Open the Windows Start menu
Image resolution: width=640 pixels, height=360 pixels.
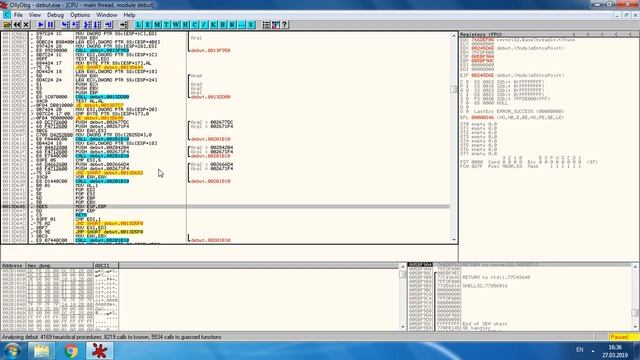pyautogui.click(x=12, y=351)
